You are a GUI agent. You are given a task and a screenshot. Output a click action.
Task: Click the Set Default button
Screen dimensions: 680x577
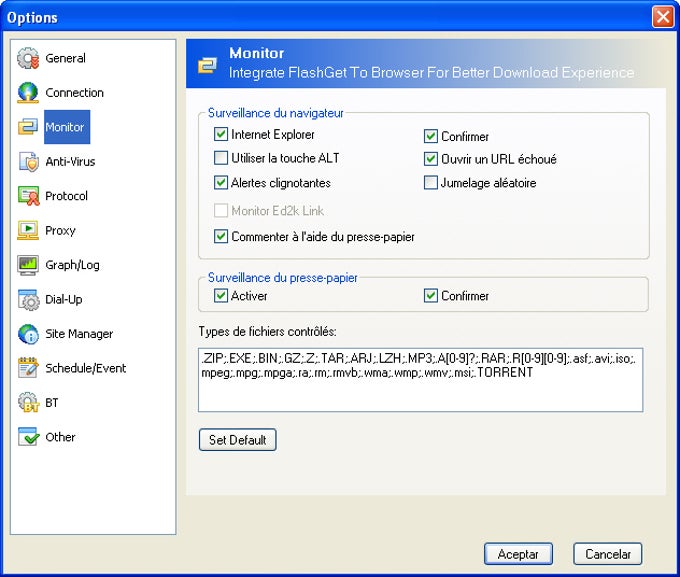[x=238, y=440]
